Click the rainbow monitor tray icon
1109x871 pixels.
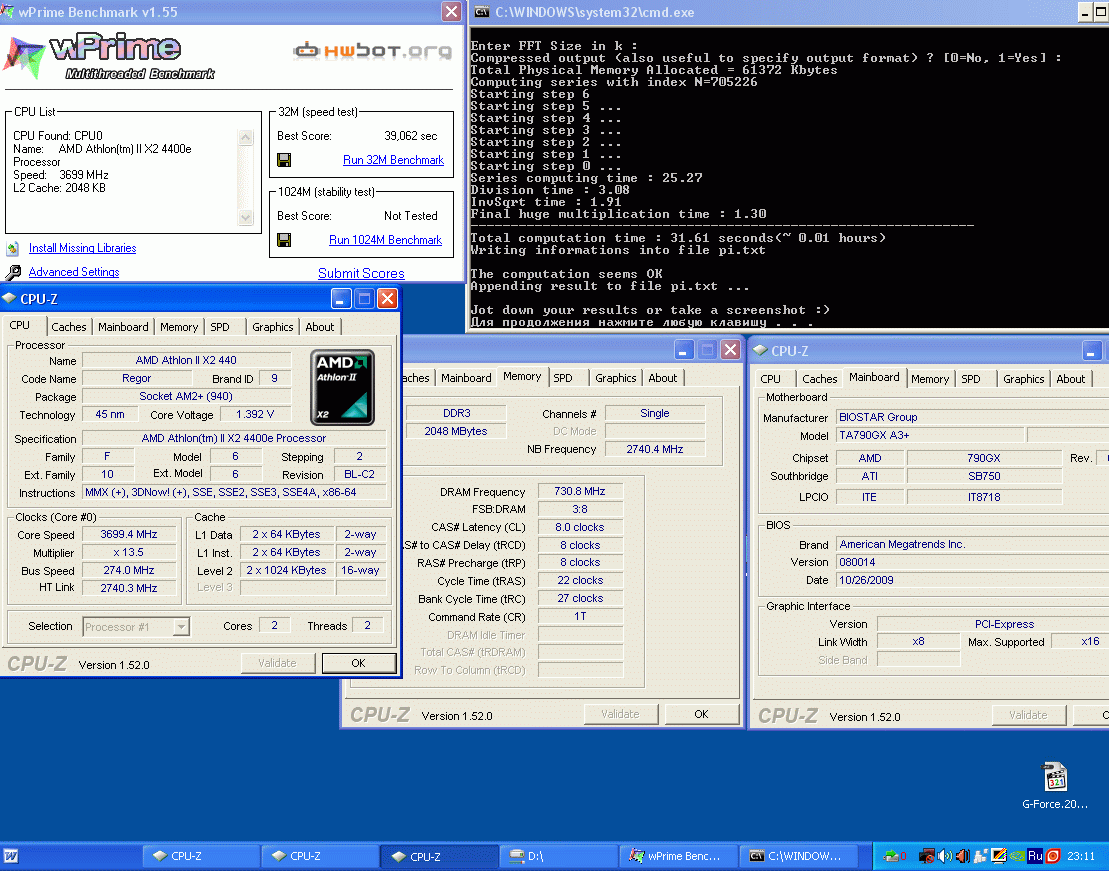tap(999, 856)
